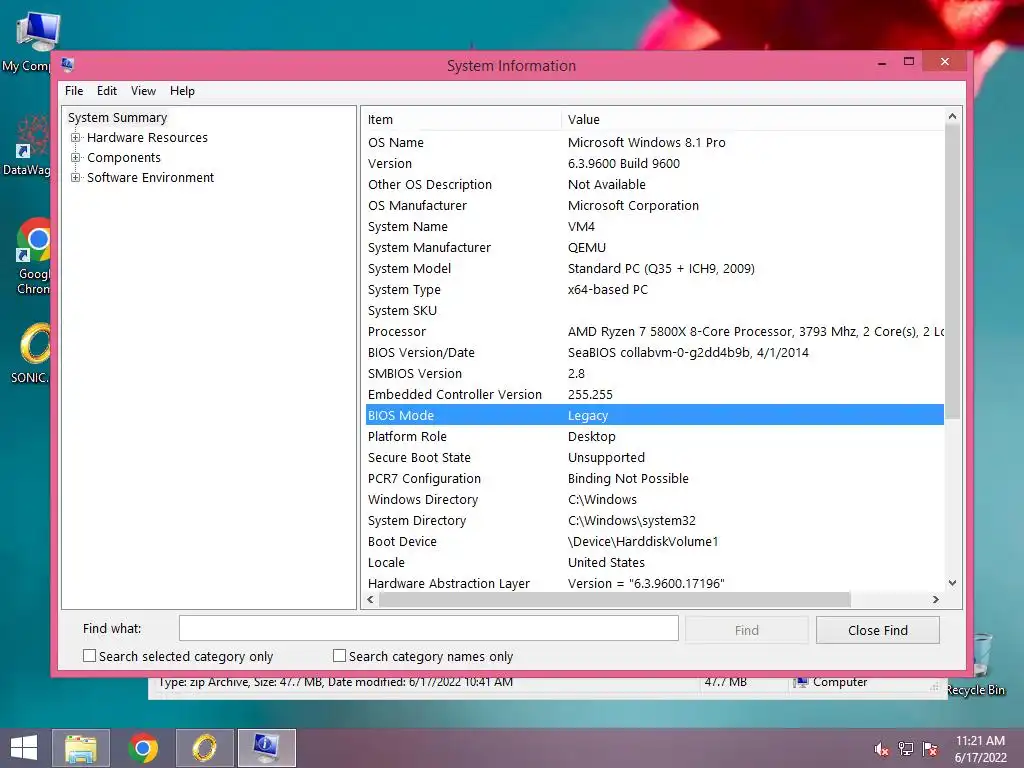The height and width of the screenshot is (768, 1024).
Task: Click the muted volume tray icon
Action: (x=881, y=749)
